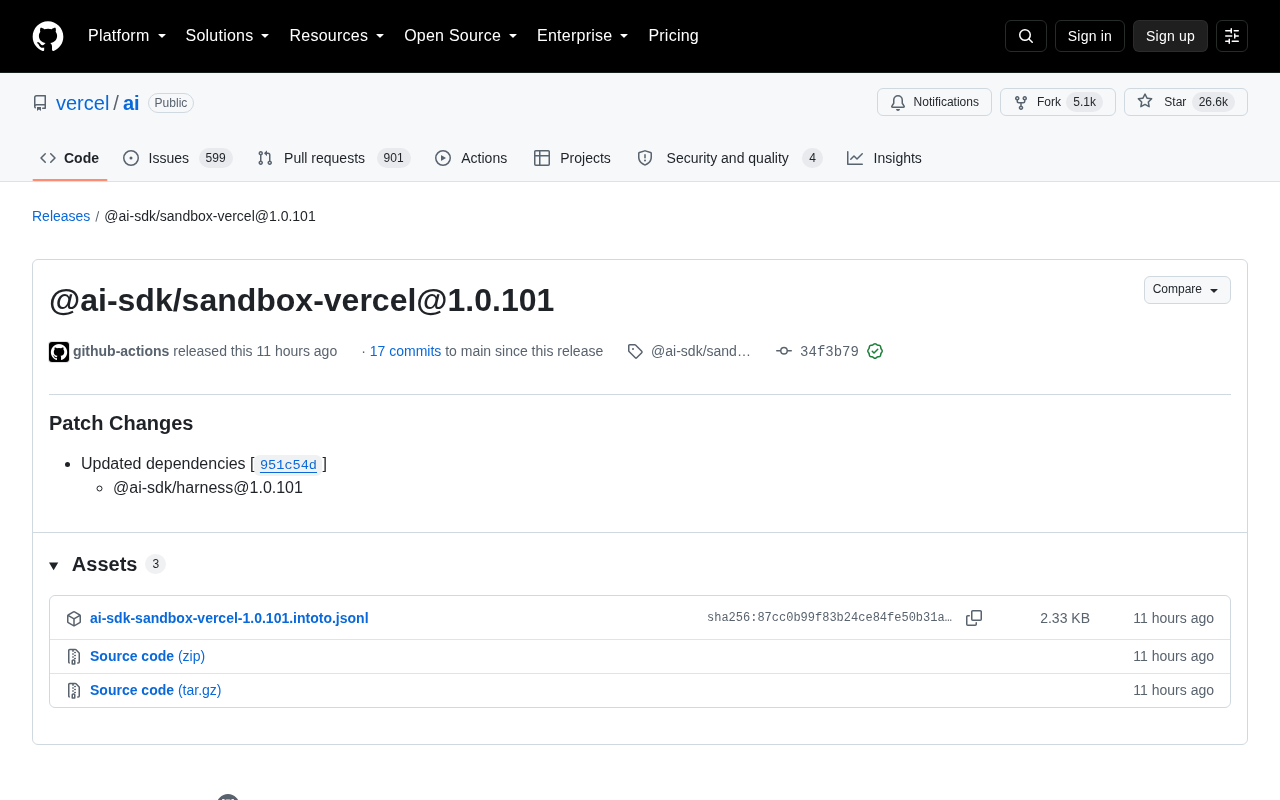
Task: Switch to the Pull requests tab
Action: (334, 158)
